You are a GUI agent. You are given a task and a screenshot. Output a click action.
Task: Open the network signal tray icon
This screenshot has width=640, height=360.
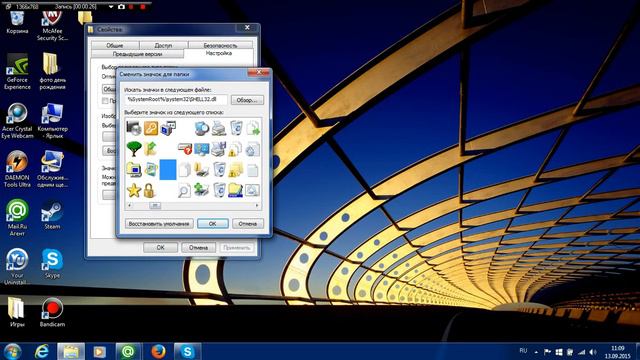581,352
